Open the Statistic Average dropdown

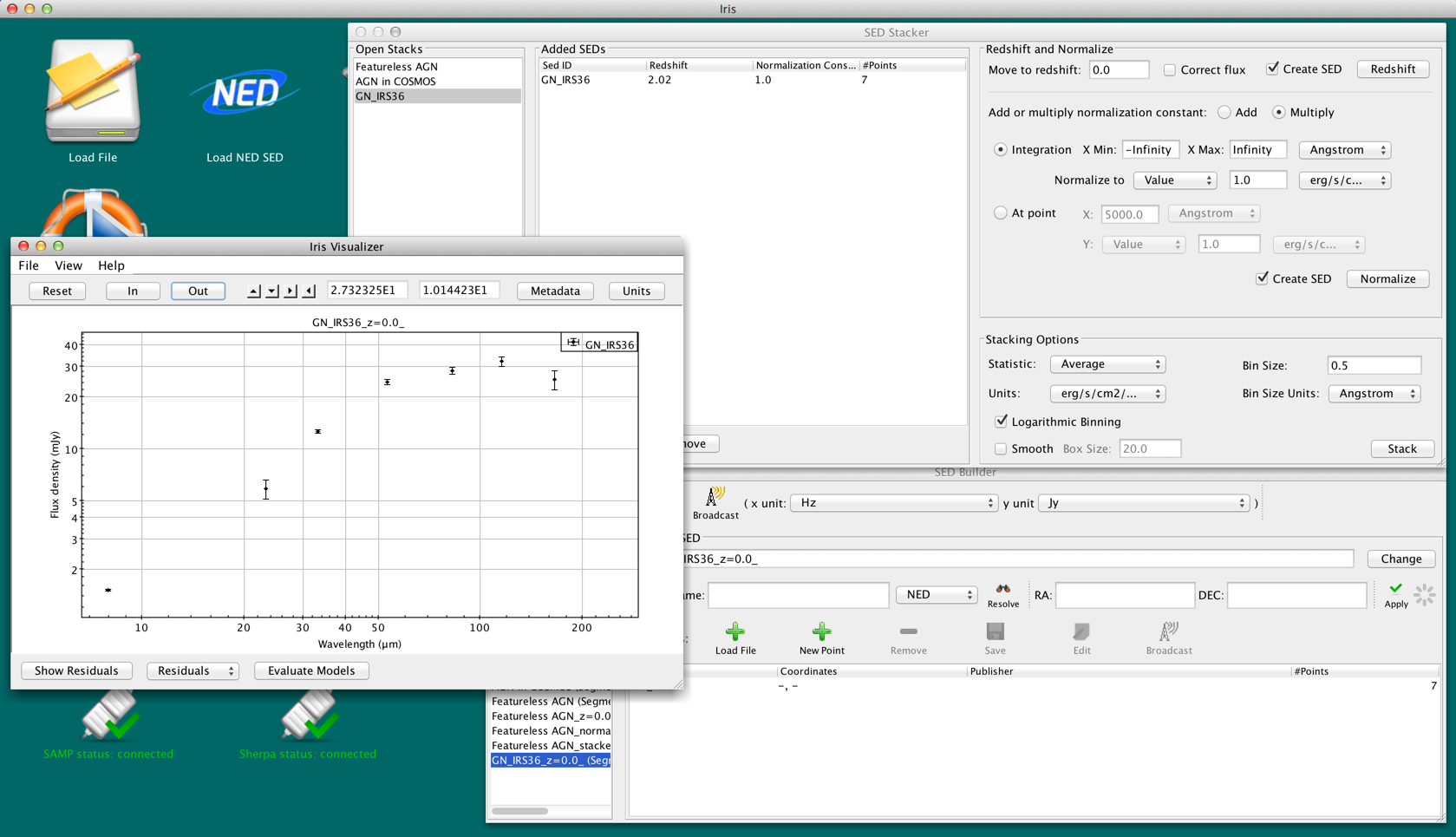(1107, 364)
